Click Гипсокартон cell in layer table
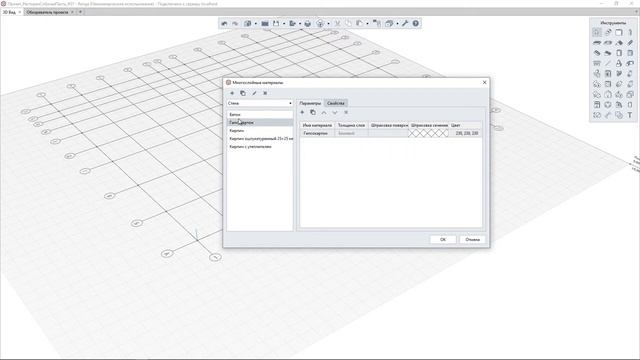640x360 pixels. (318, 133)
